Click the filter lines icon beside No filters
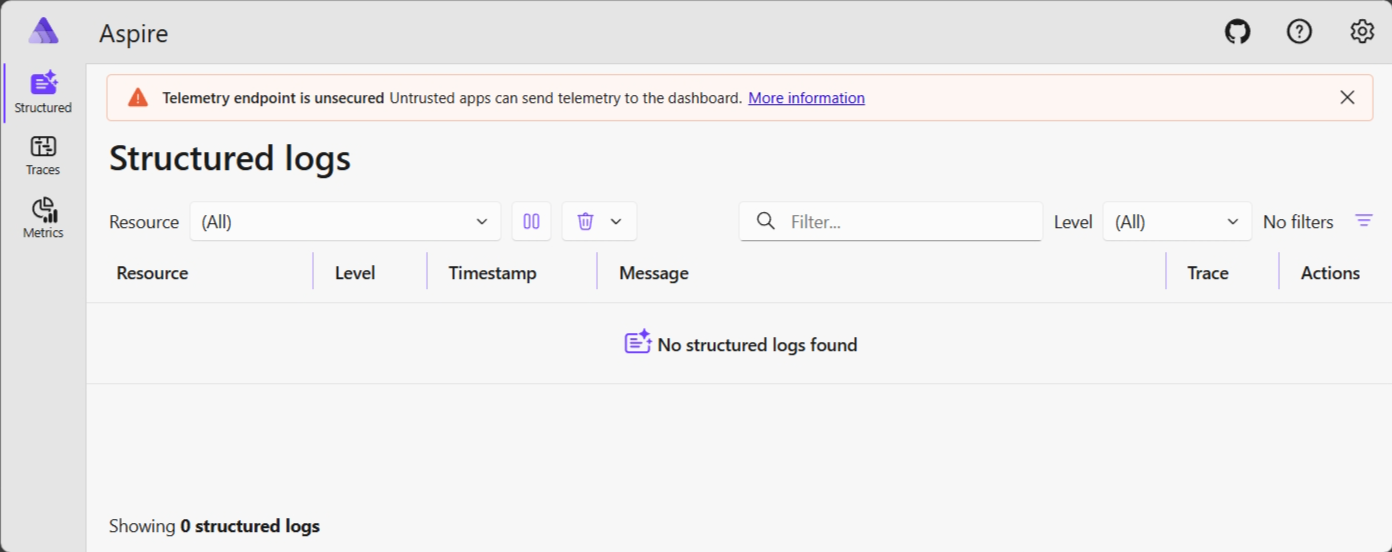The height and width of the screenshot is (552, 1392). pos(1364,221)
